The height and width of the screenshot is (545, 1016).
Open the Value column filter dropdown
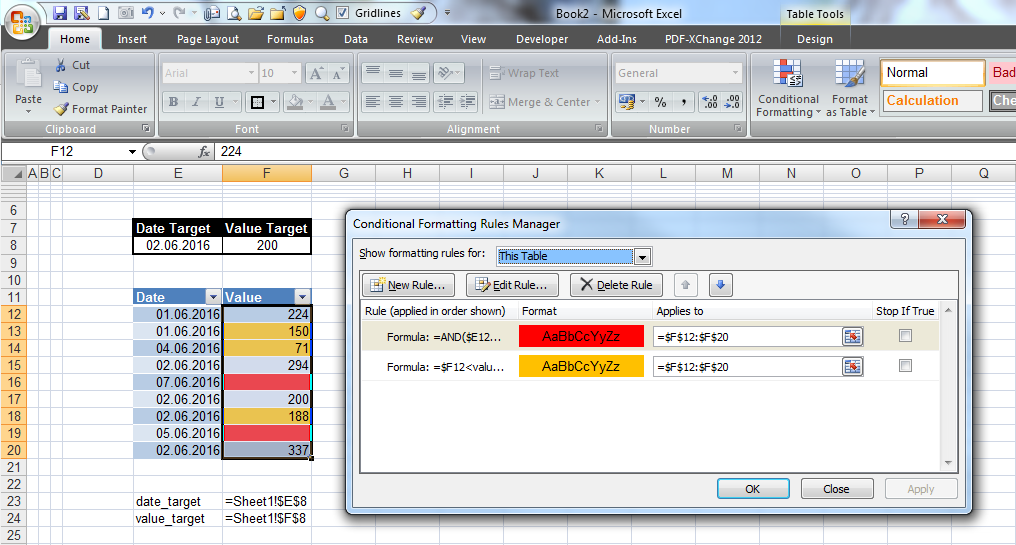click(x=302, y=297)
